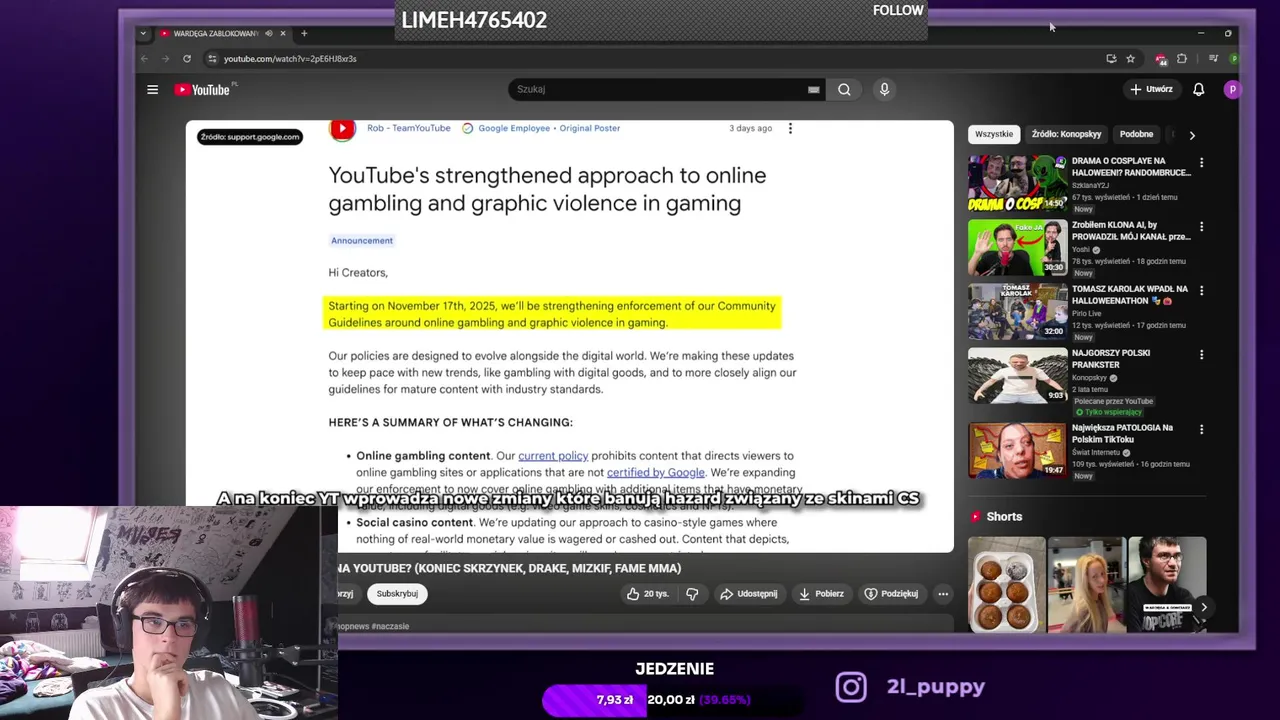Open options for NAJGORSZY POLSKI PRANKSTER video

click(1201, 354)
